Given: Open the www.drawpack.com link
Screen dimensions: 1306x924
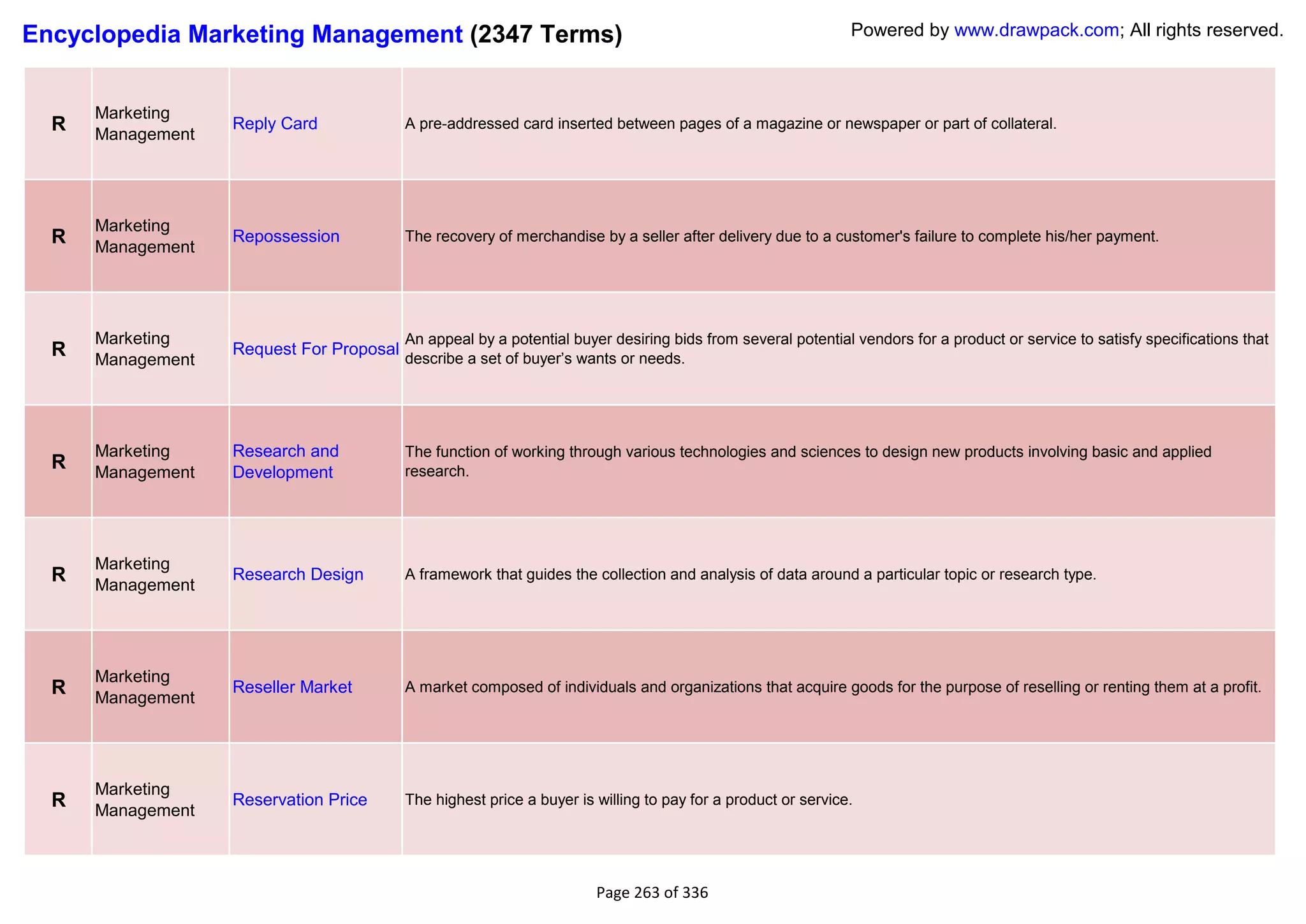Looking at the screenshot, I should [1036, 30].
